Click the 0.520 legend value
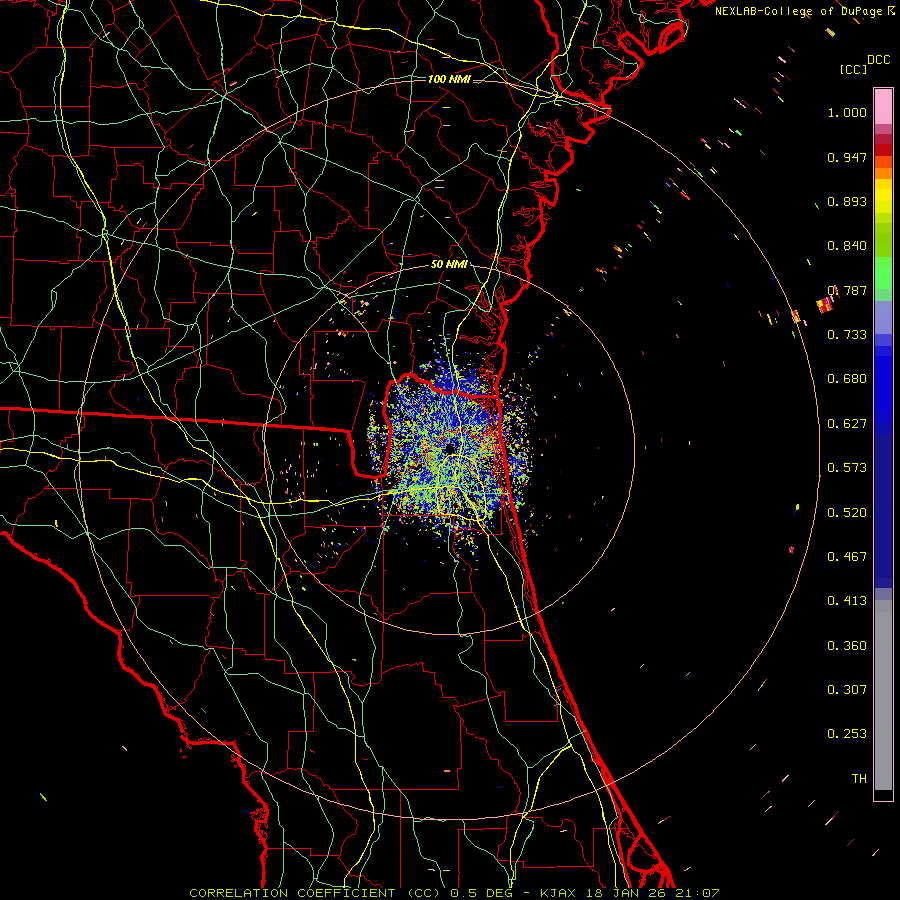The image size is (900, 900). pyautogui.click(x=847, y=513)
